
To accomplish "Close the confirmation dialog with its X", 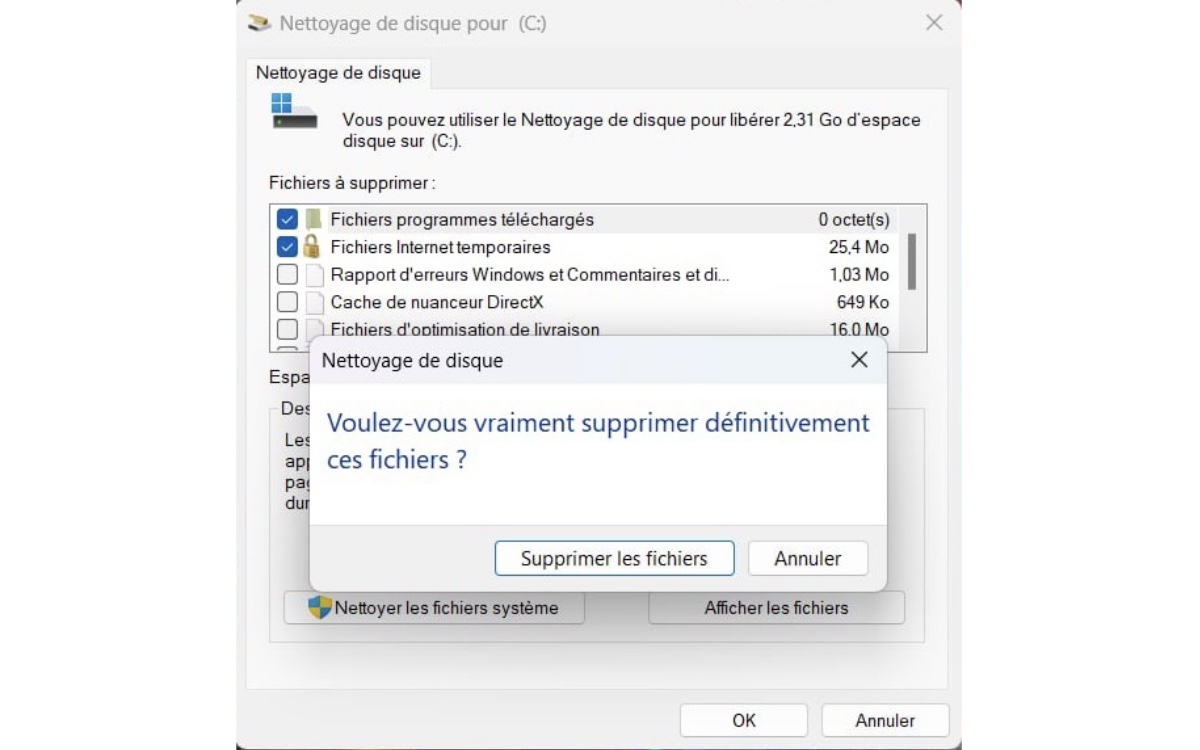I will pyautogui.click(x=858, y=360).
